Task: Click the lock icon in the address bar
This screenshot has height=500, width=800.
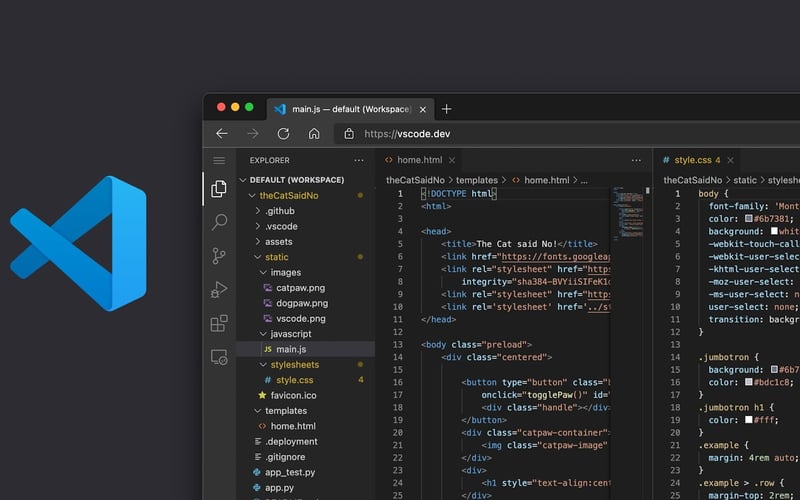Action: pos(349,134)
